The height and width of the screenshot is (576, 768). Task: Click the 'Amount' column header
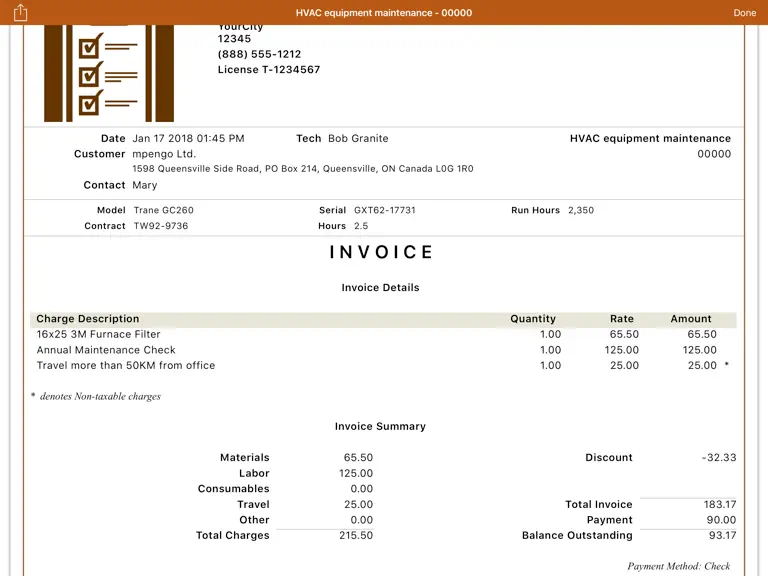click(691, 319)
